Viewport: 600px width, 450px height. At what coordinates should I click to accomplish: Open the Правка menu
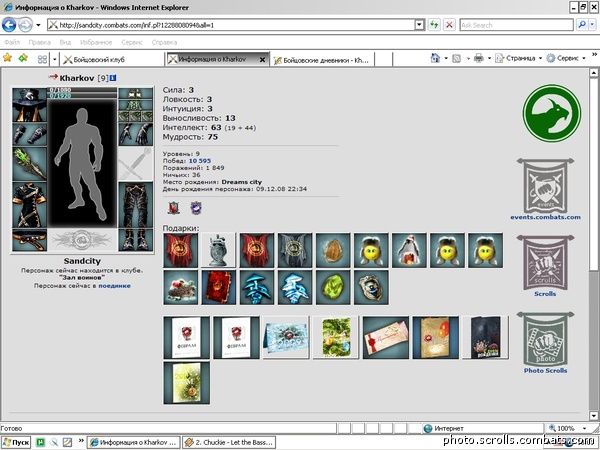(39, 42)
